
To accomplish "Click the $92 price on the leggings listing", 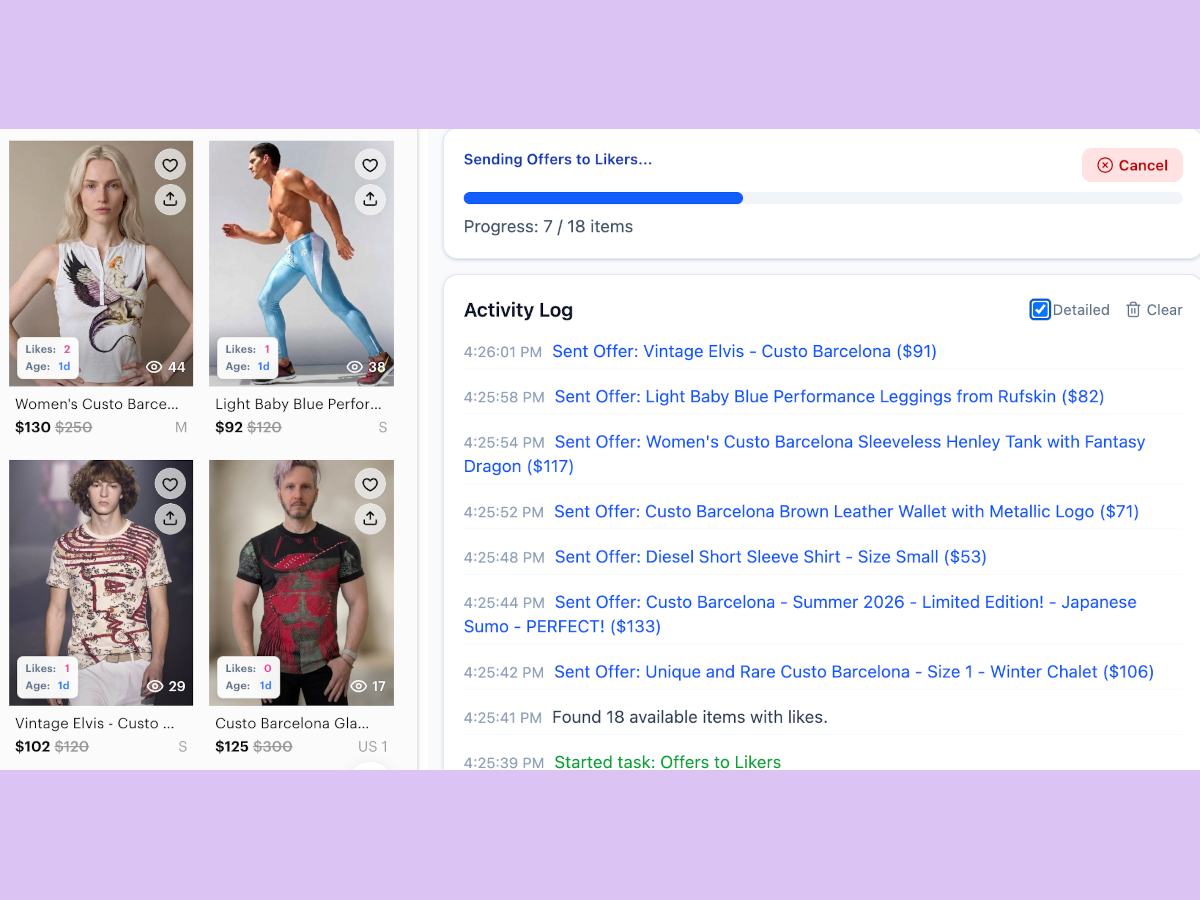I will 229,427.
